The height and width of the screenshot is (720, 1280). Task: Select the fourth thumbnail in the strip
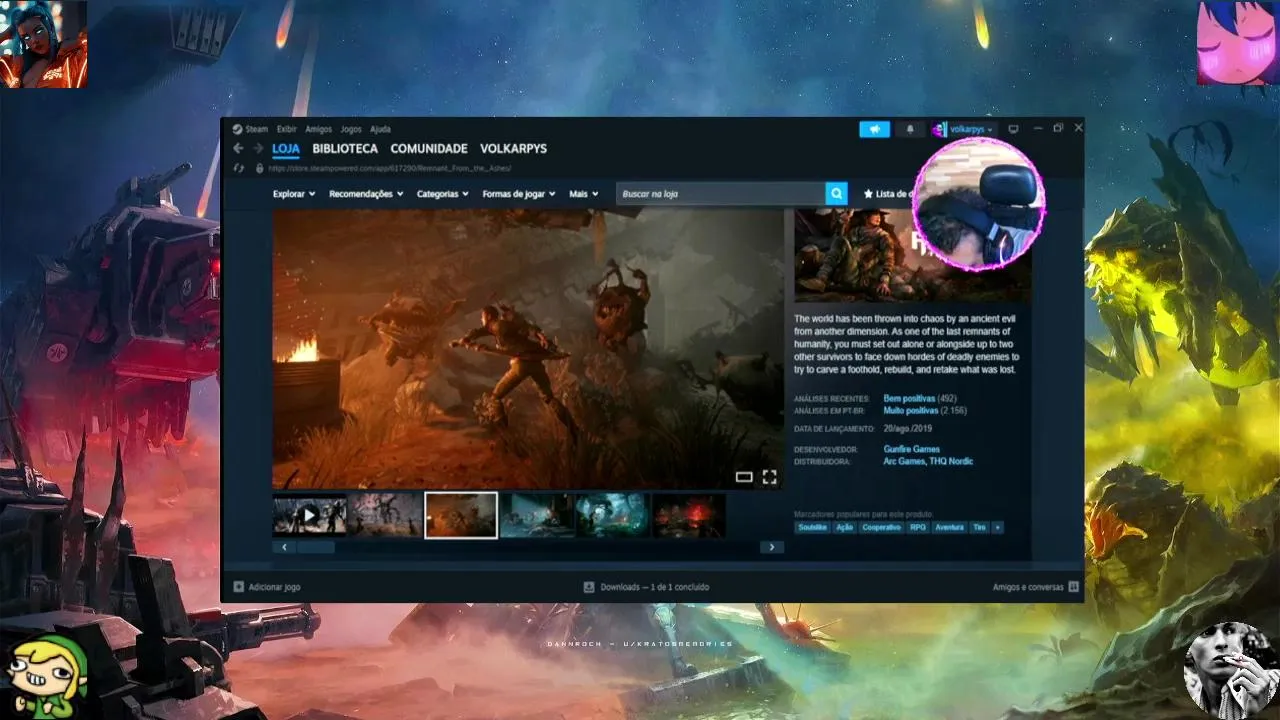pyautogui.click(x=537, y=515)
